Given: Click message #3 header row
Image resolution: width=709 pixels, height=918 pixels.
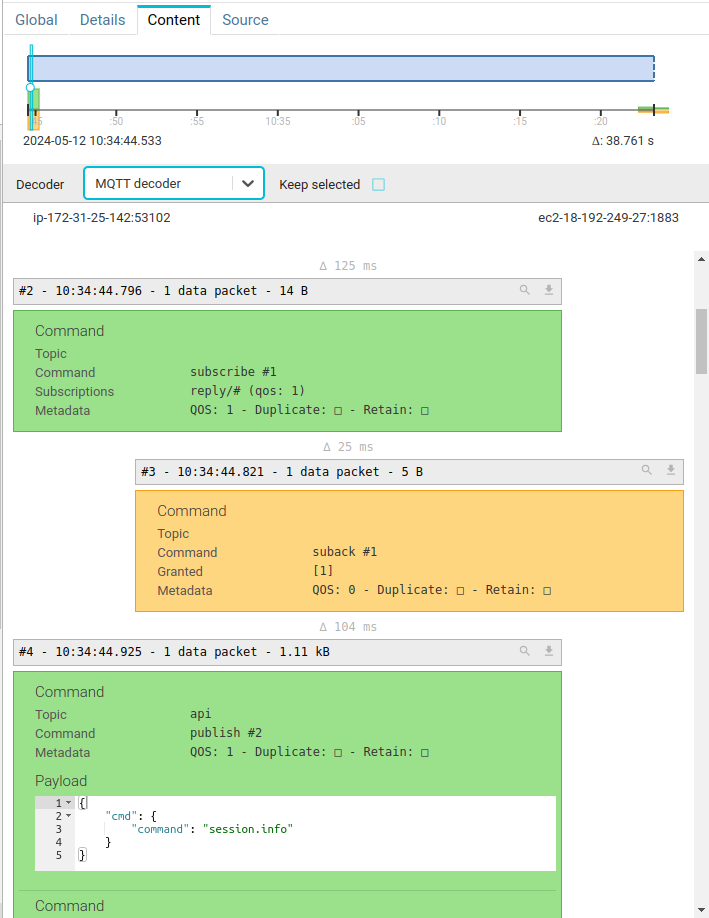Looking at the screenshot, I should click(409, 471).
